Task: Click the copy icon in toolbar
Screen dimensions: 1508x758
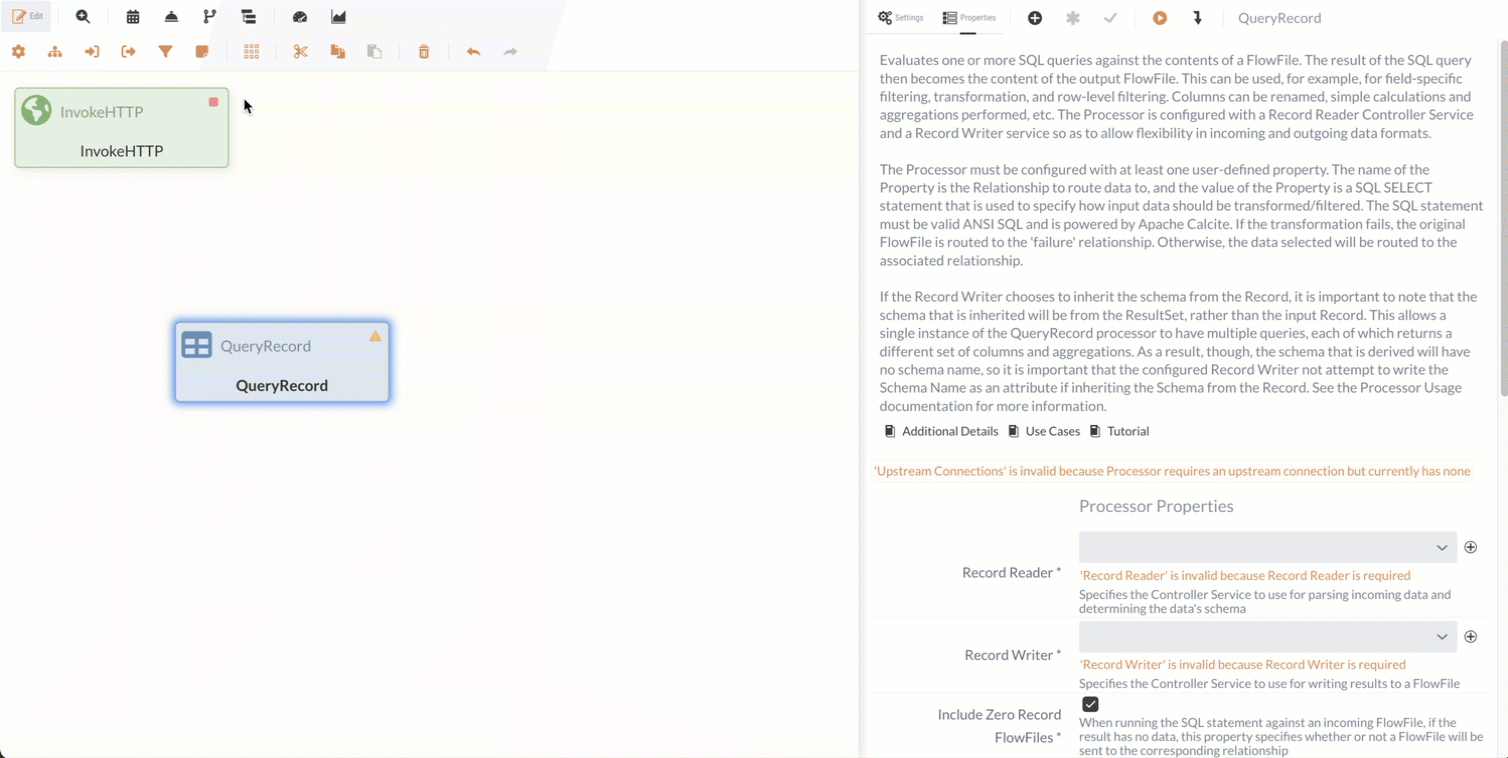Action: [x=338, y=52]
